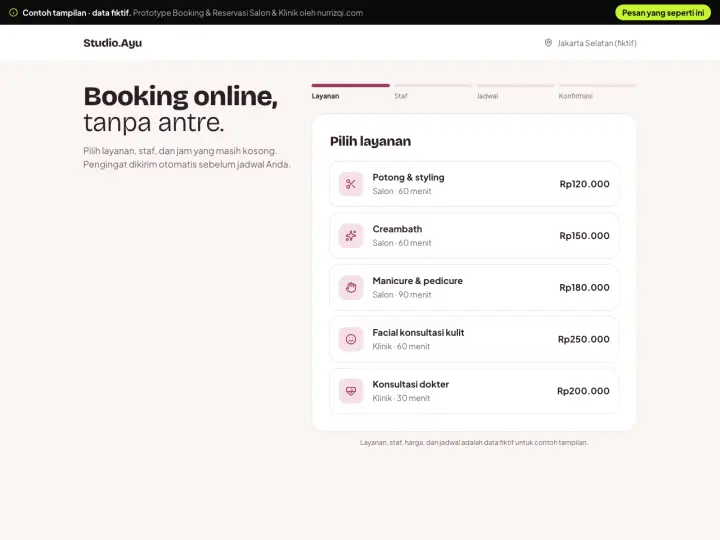This screenshot has height=540, width=720.
Task: Click the Rp200.000 price
Action: pyautogui.click(x=583, y=391)
